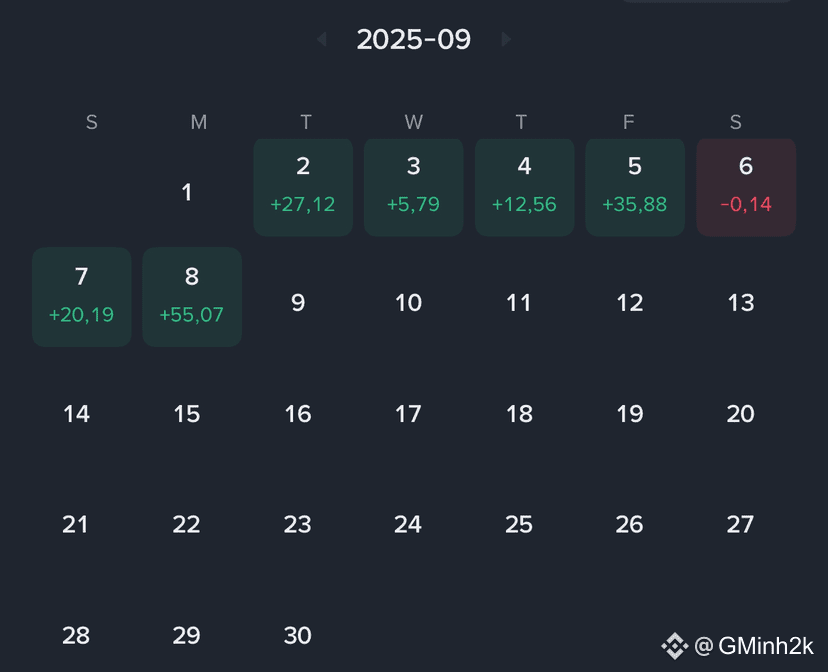Open the 2025-09 month picker
This screenshot has height=672, width=828.
click(413, 39)
